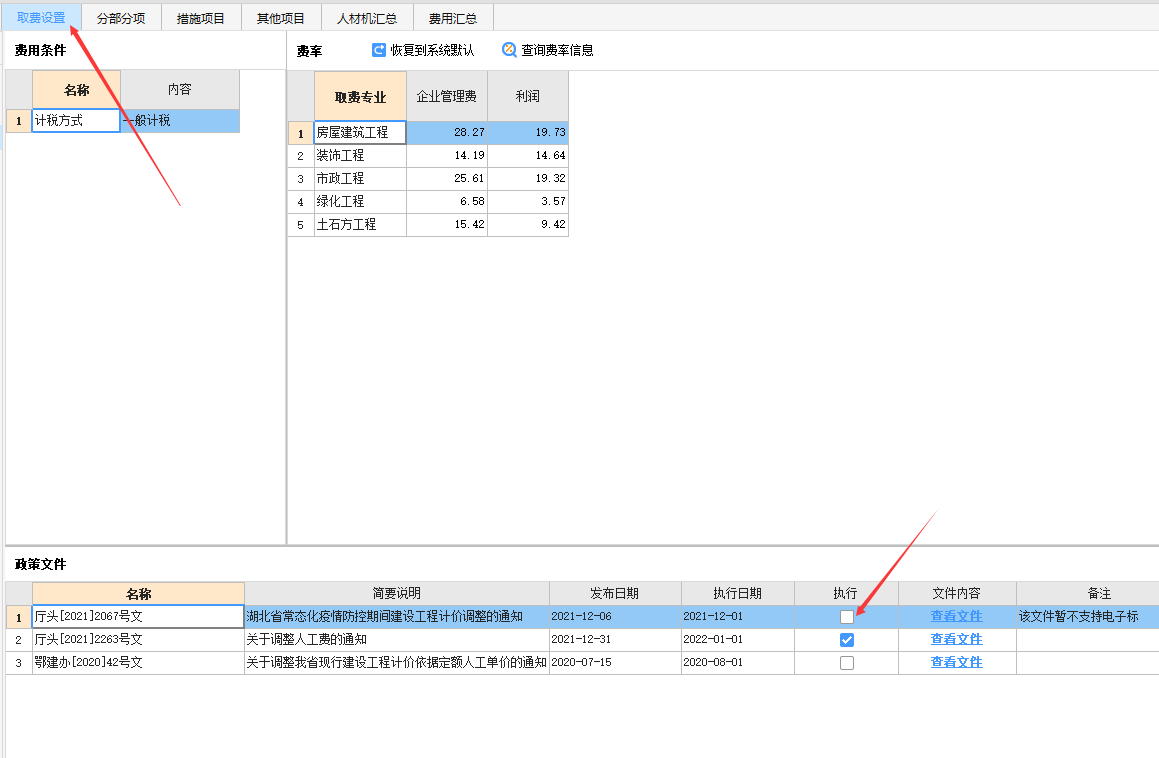Check the 执行 box for 厅头[2021]2067号文
The height and width of the screenshot is (758, 1159).
point(847,617)
